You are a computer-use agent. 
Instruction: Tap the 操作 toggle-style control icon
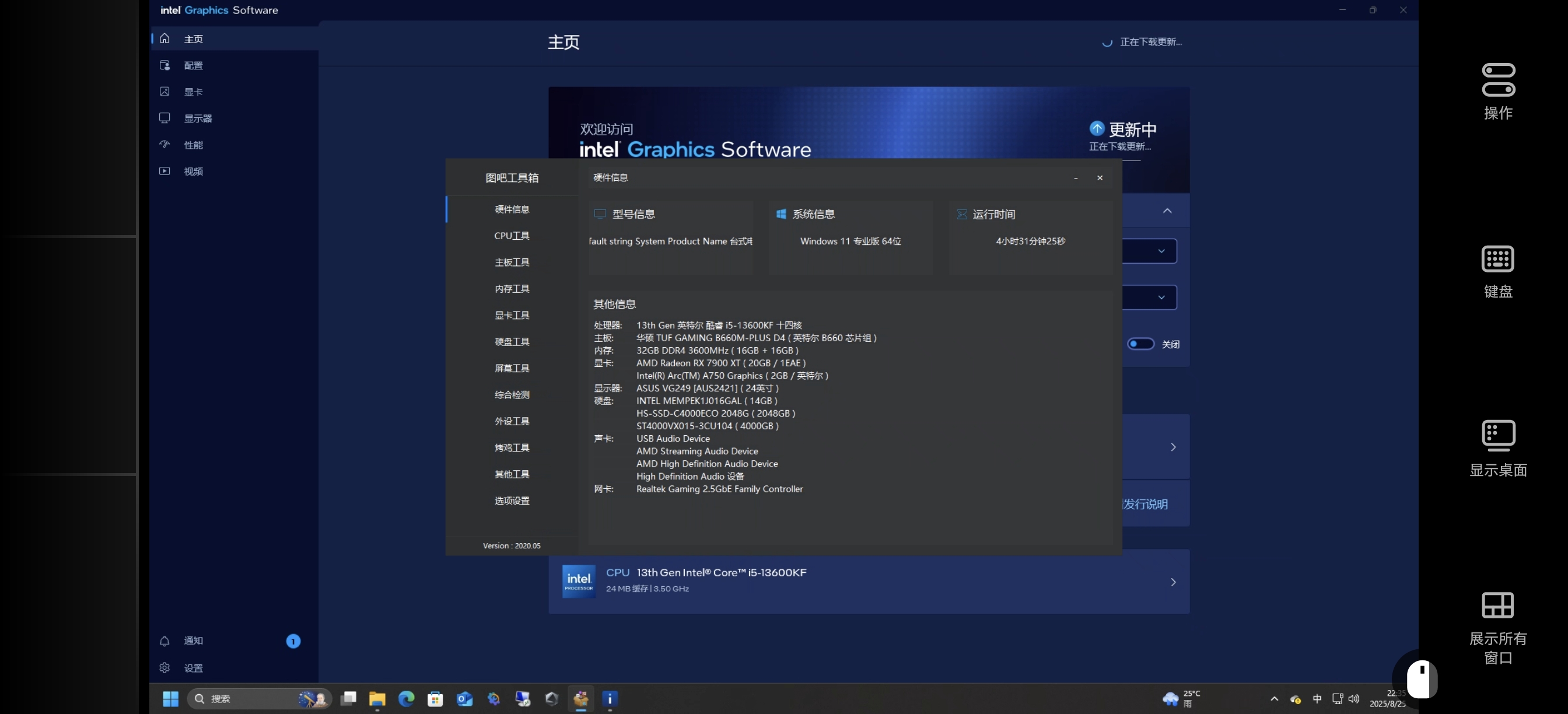(x=1497, y=80)
